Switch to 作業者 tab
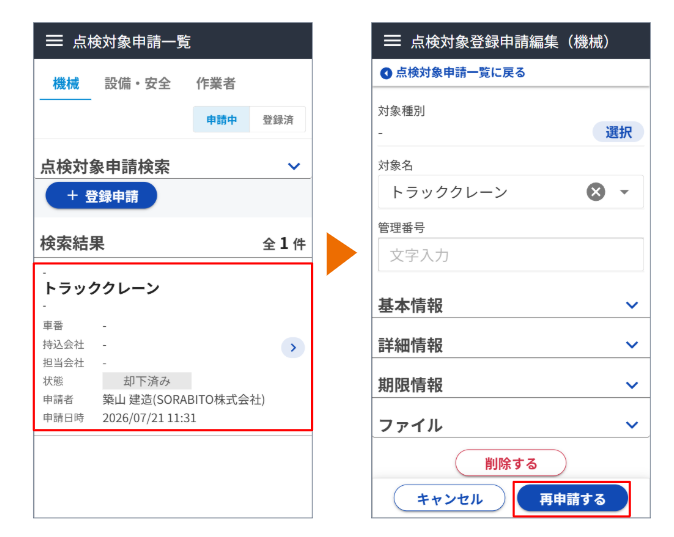The image size is (674, 537). [x=216, y=83]
